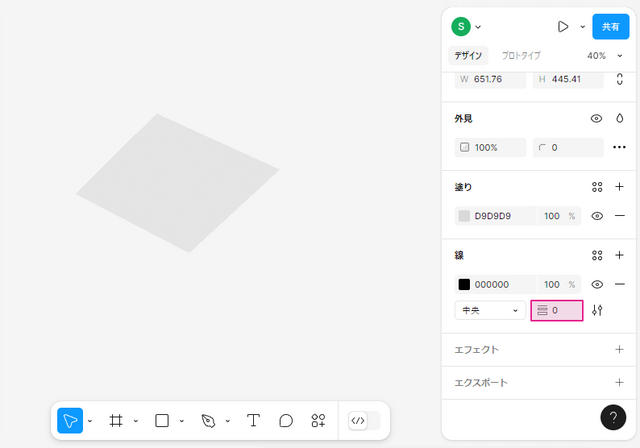This screenshot has height=448, width=640.
Task: Open the 000000 stroke color swatch
Action: 464,284
